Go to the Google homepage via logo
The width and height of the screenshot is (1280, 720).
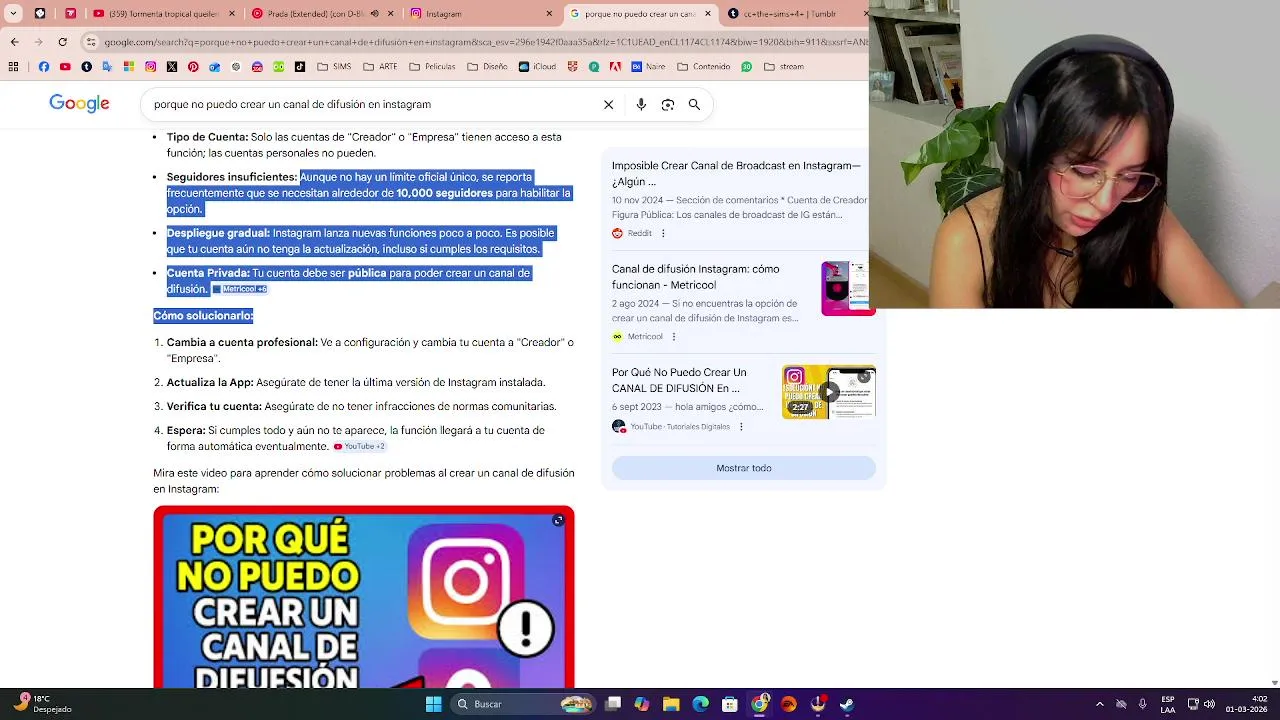tap(79, 104)
